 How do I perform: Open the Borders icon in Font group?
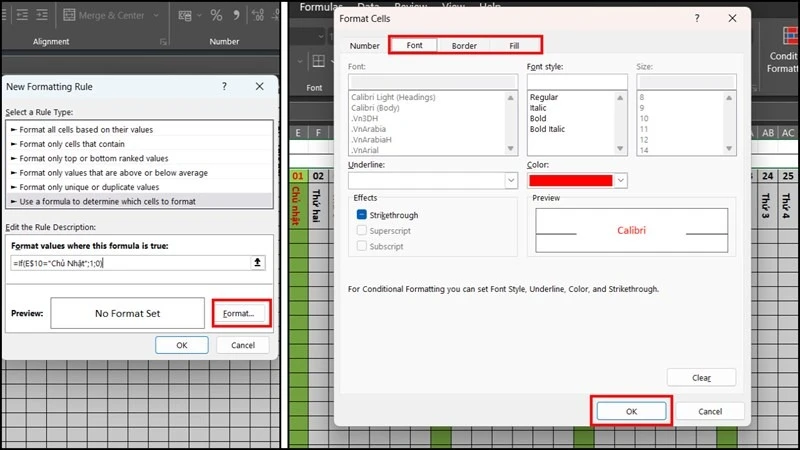[318, 61]
